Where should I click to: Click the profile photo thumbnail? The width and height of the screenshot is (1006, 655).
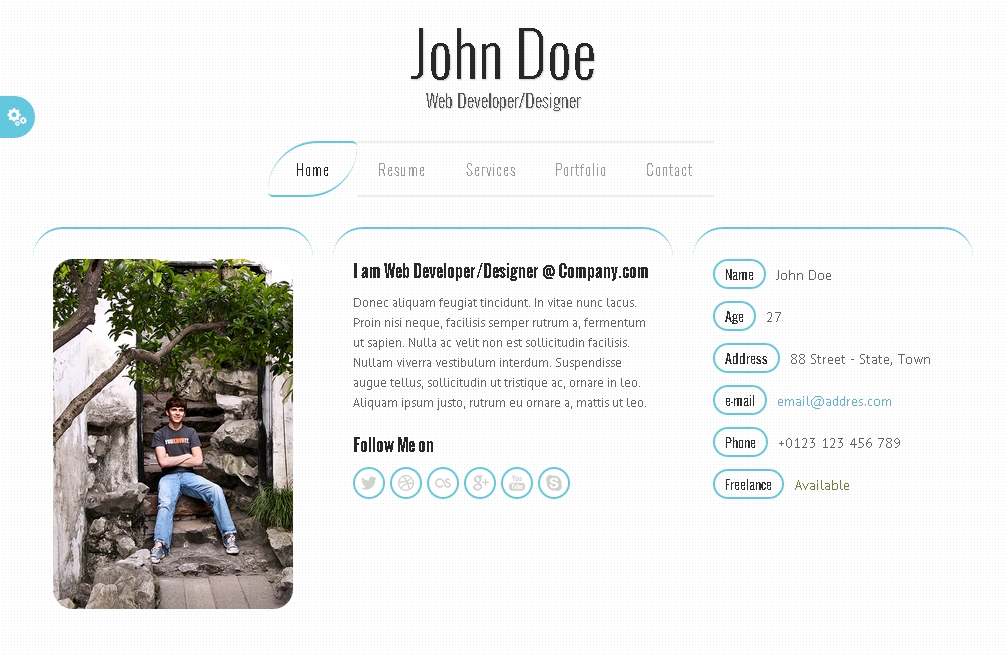[173, 434]
